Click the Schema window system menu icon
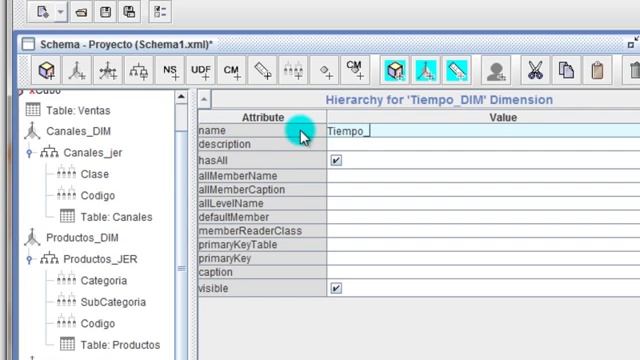 tap(28, 44)
